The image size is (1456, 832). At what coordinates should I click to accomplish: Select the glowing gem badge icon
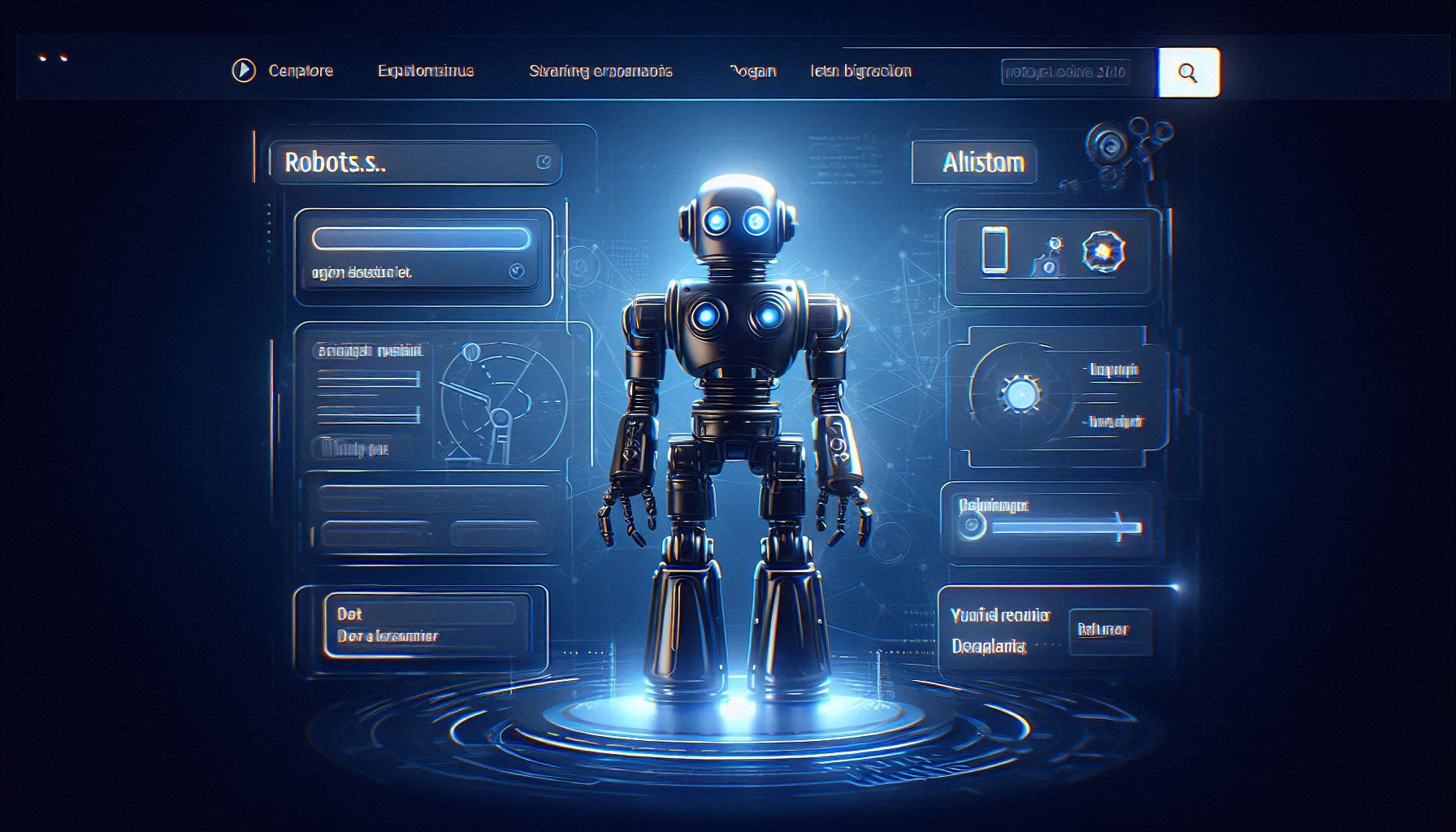pos(1103,251)
